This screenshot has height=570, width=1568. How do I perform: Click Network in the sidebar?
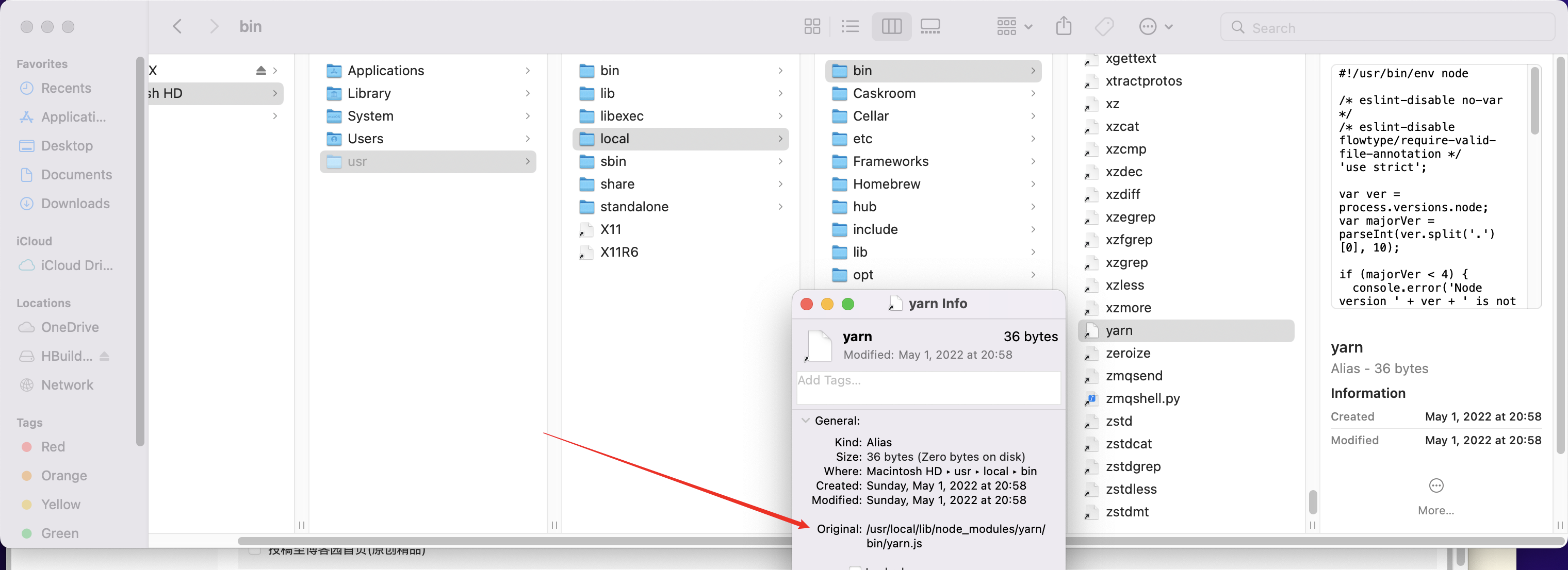coord(67,384)
